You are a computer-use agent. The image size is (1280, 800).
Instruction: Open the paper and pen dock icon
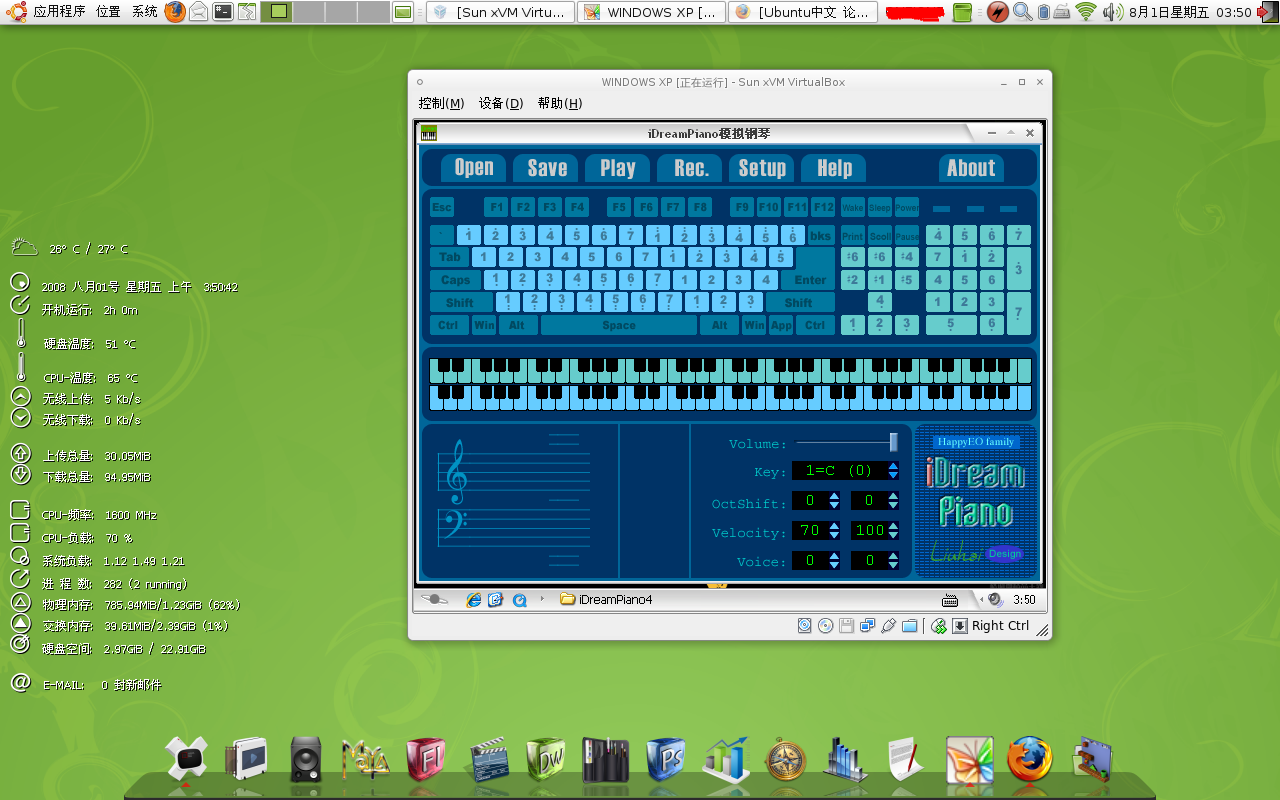pyautogui.click(x=905, y=760)
